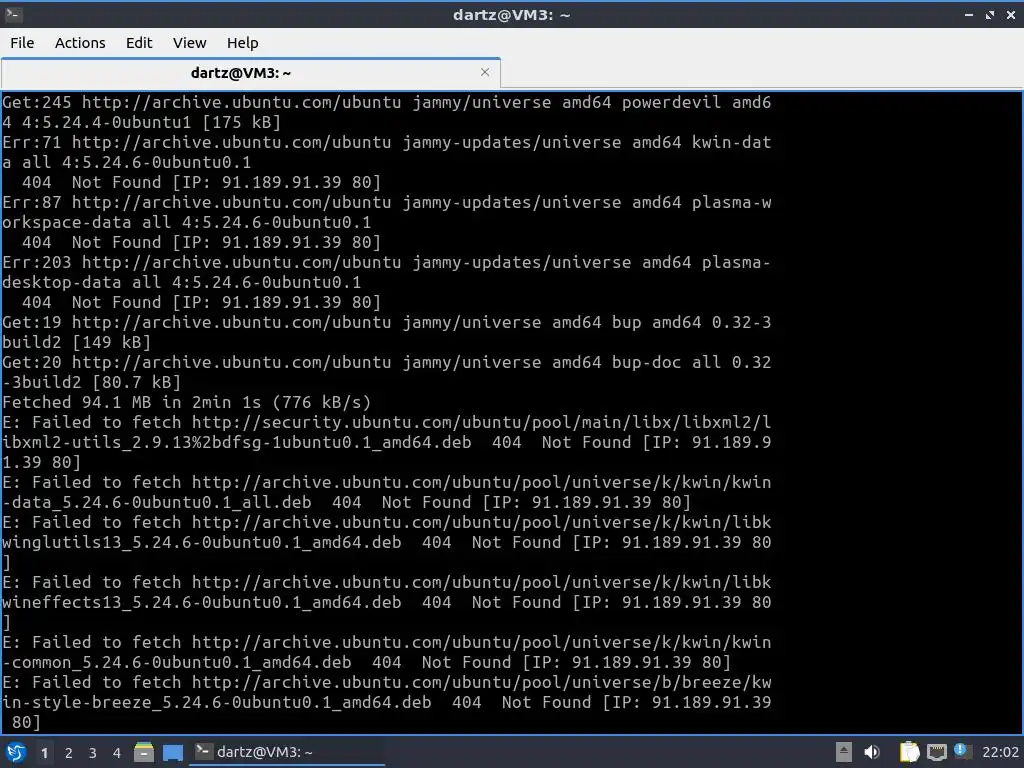Click the 'winglutils13_5.24.6-0ubuntu0.1_amd64.deb' error text
The height and width of the screenshot is (768, 1024).
[x=202, y=542]
